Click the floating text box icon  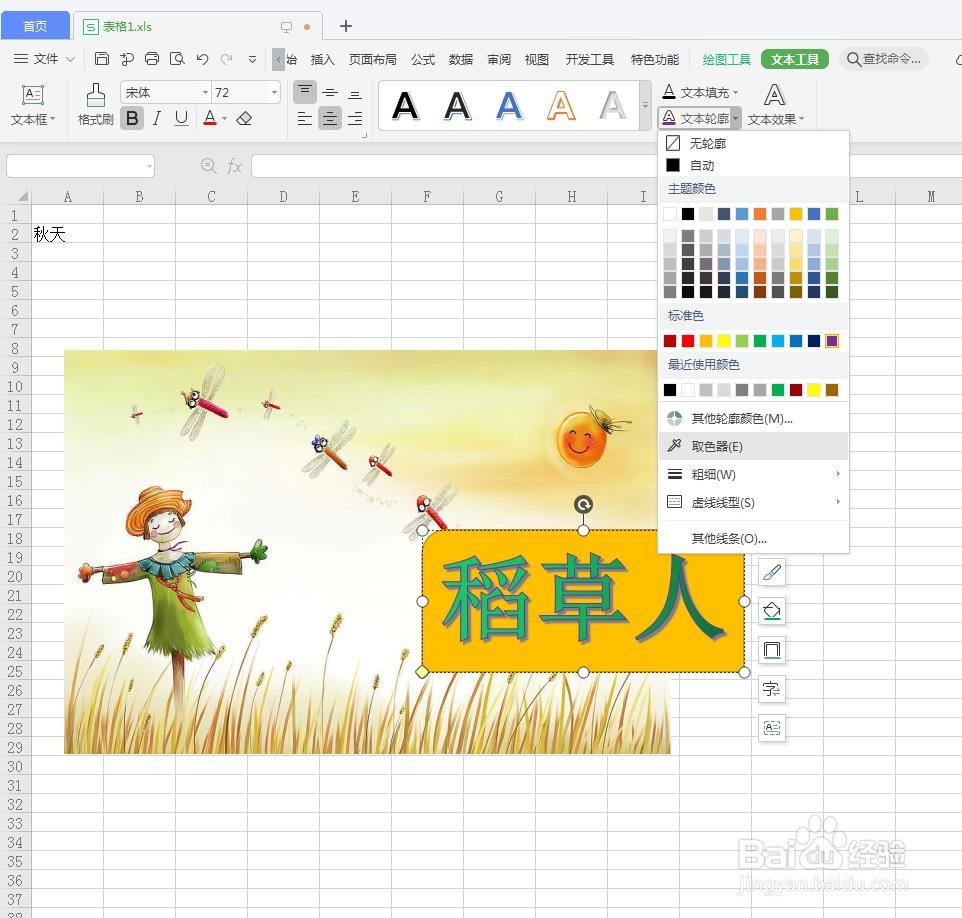pos(772,728)
